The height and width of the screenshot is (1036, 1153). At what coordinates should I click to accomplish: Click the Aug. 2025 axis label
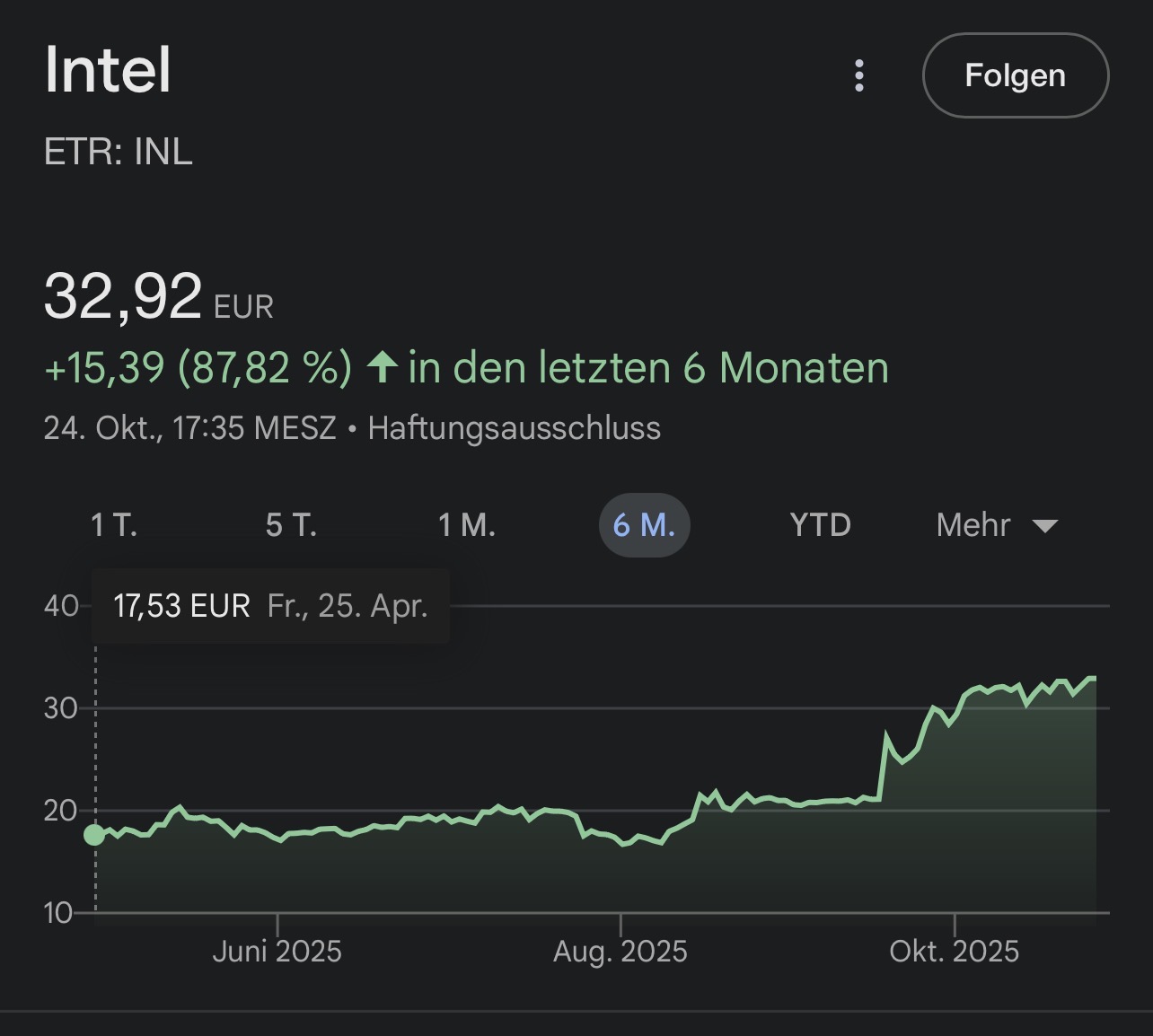point(620,952)
